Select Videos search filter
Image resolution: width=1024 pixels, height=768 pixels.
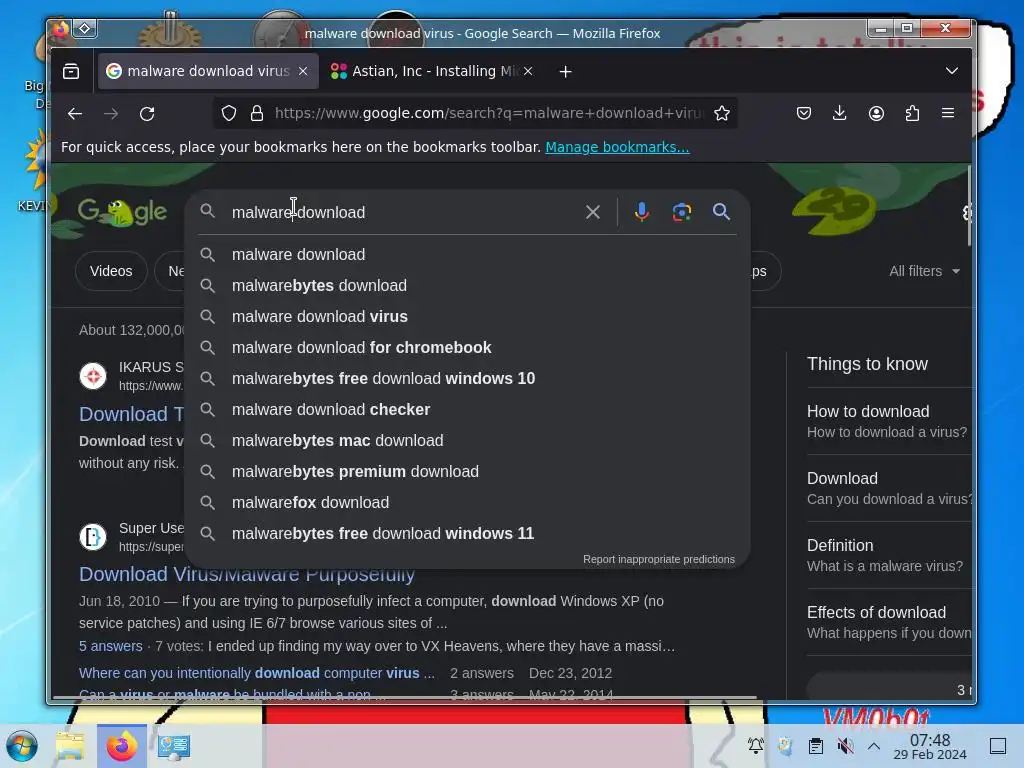pyautogui.click(x=111, y=271)
